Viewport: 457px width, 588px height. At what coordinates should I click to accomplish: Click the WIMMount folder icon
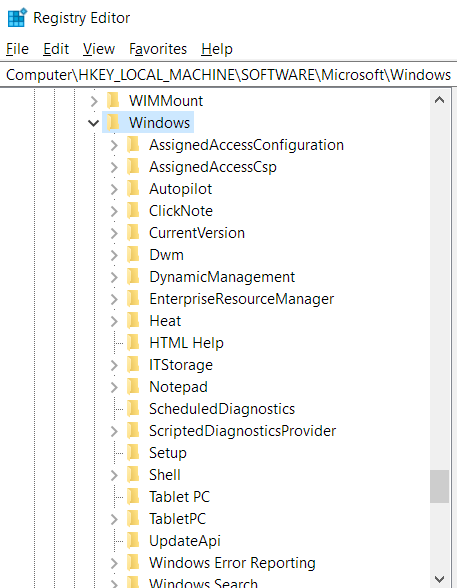113,100
